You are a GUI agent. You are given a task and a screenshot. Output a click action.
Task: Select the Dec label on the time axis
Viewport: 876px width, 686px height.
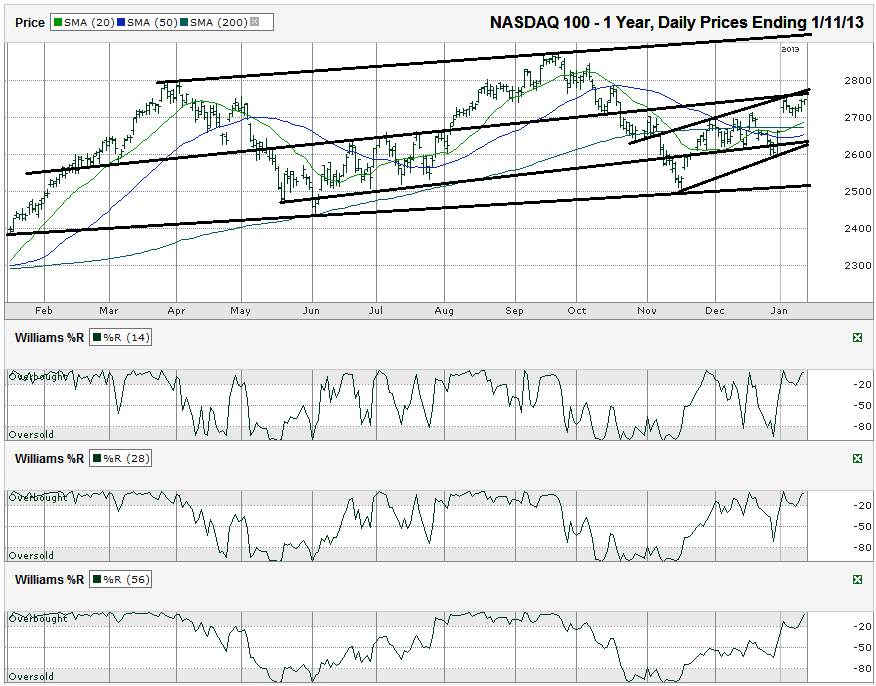715,311
